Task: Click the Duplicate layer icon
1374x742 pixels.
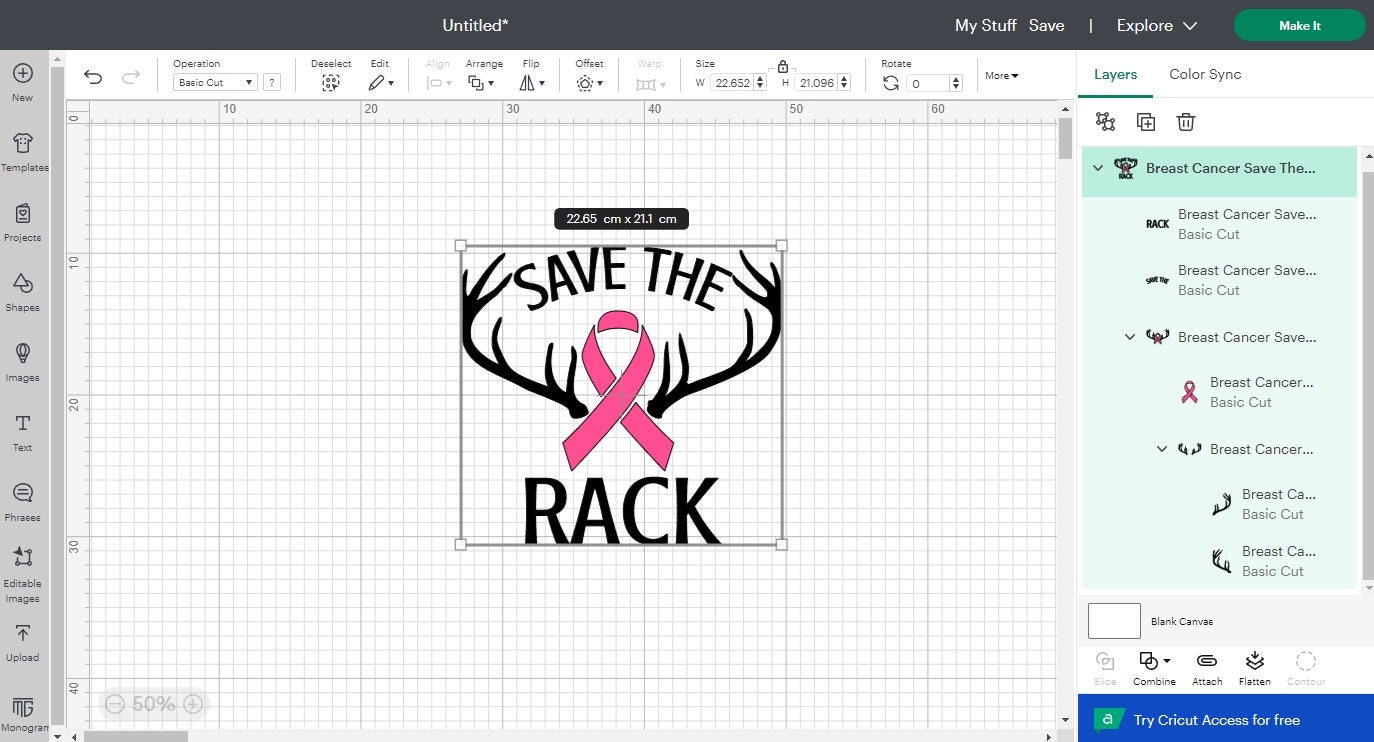Action: pyautogui.click(x=1146, y=121)
